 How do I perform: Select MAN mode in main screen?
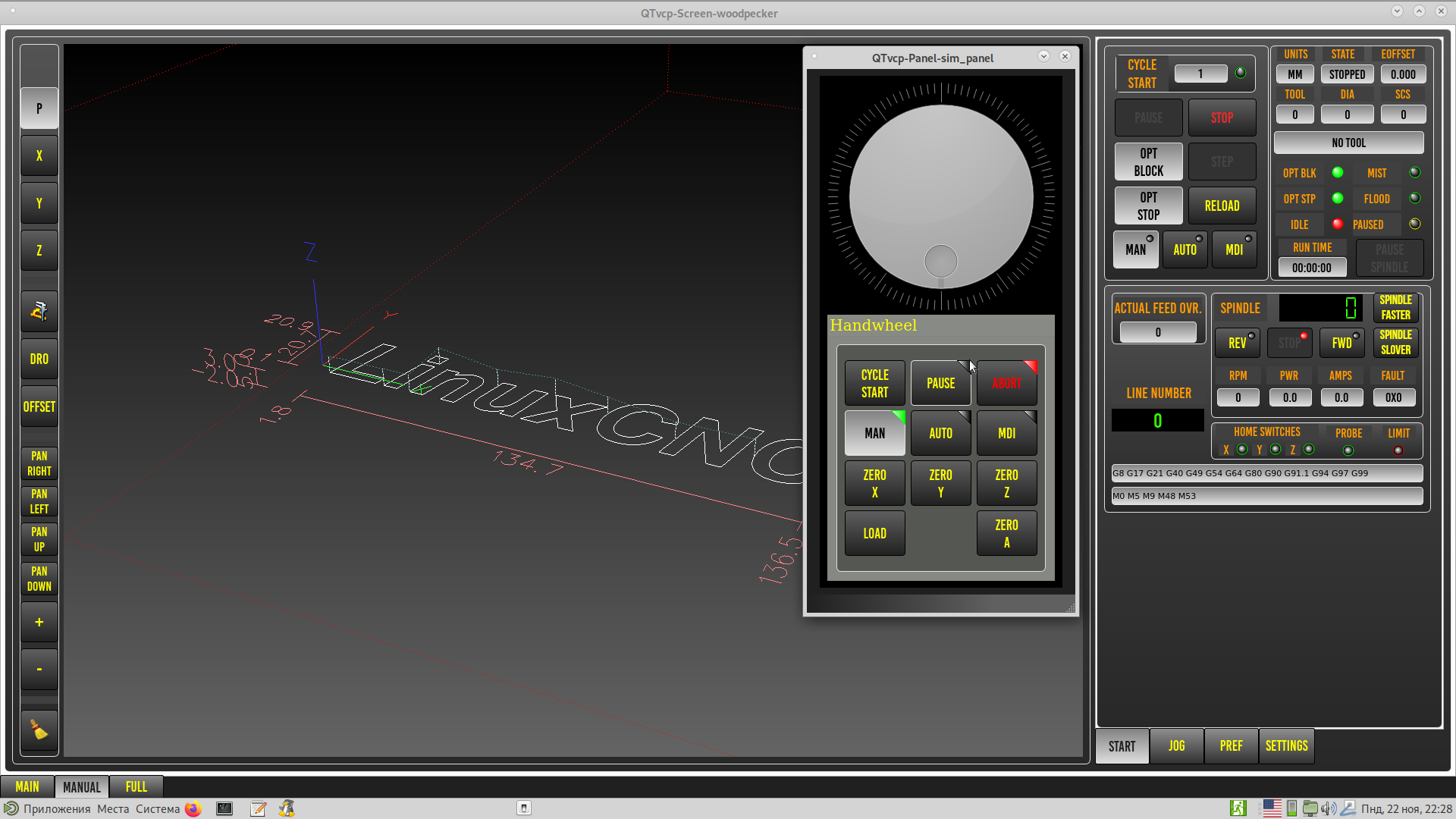click(1136, 249)
